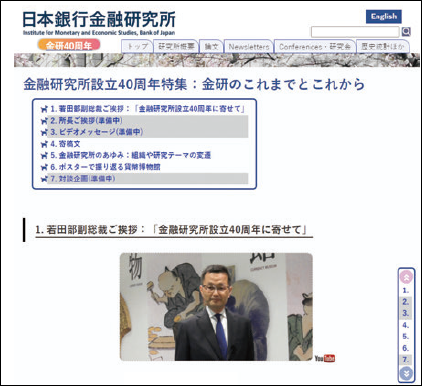Open the 歴史統計ほか tab
The image size is (422, 386).
(383, 47)
